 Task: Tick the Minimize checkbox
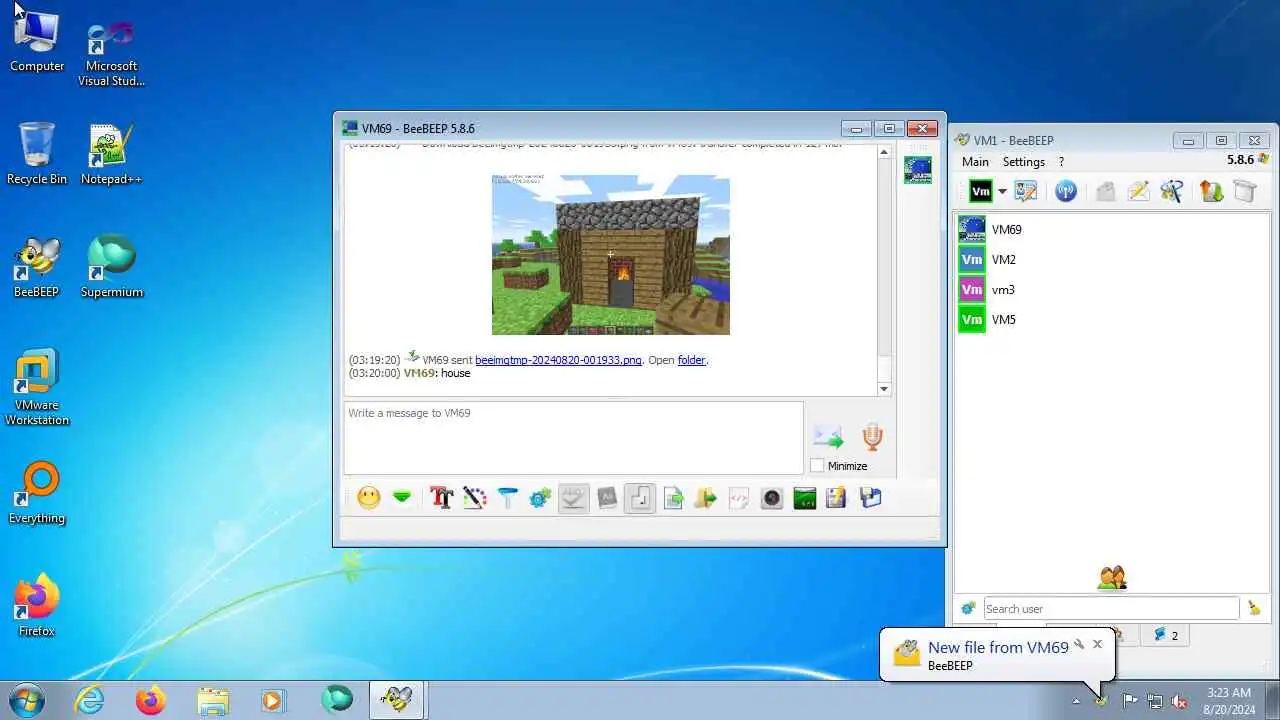[817, 466]
